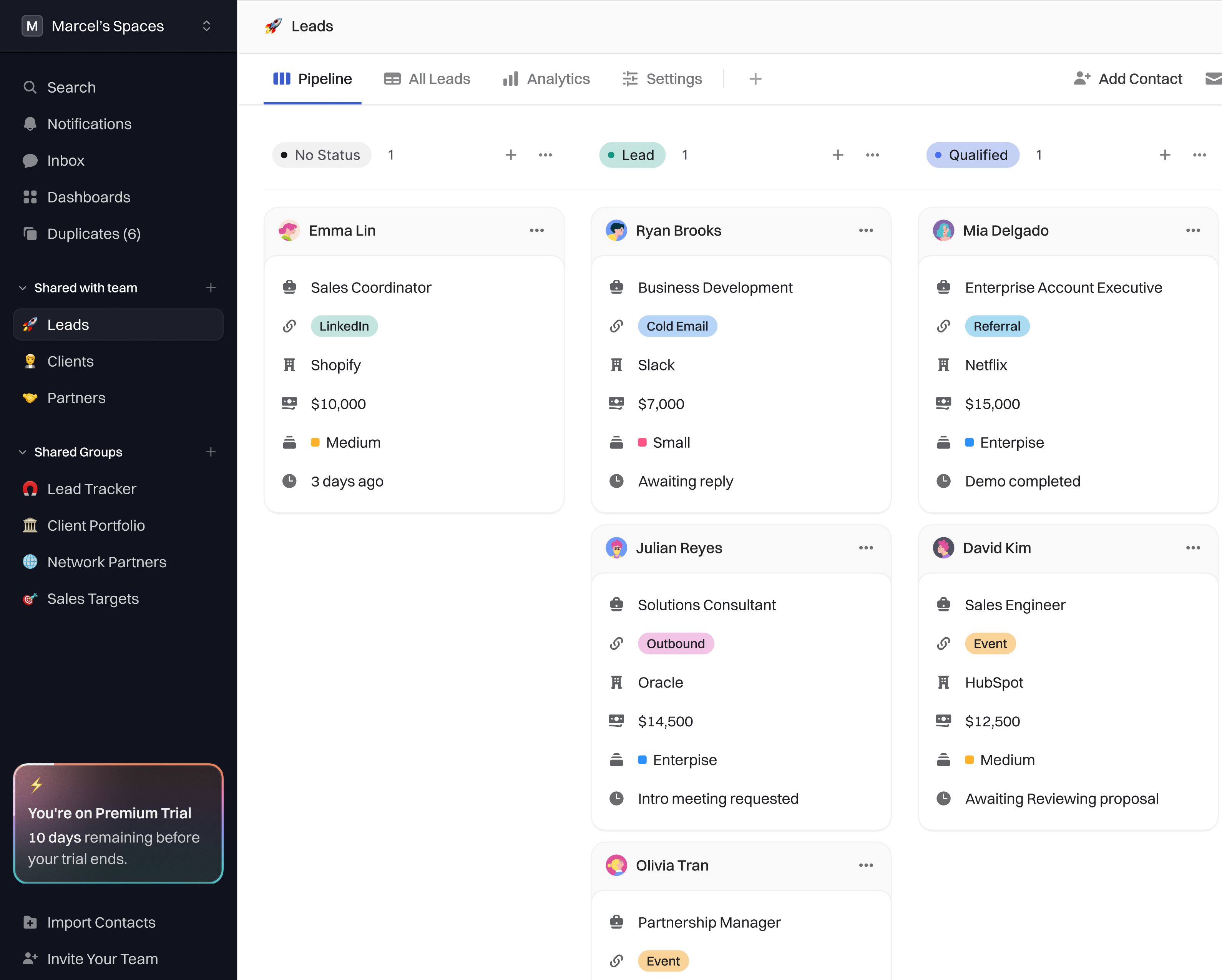Viewport: 1222px width, 980px height.
Task: Click the LinkedIn source tag
Action: (x=344, y=326)
